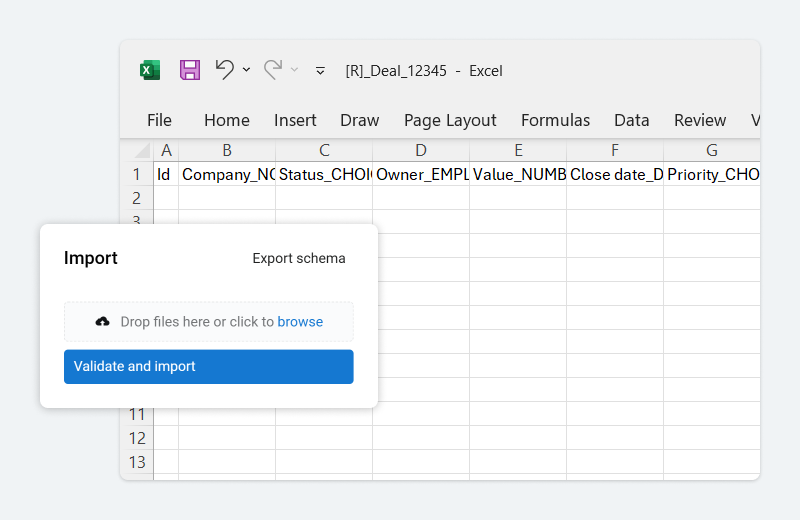Viewport: 800px width, 520px height.
Task: Open the Review ribbon tab
Action: [x=699, y=120]
